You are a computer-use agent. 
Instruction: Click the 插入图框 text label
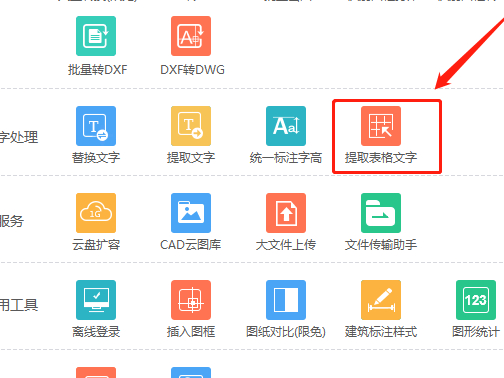pyautogui.click(x=191, y=332)
